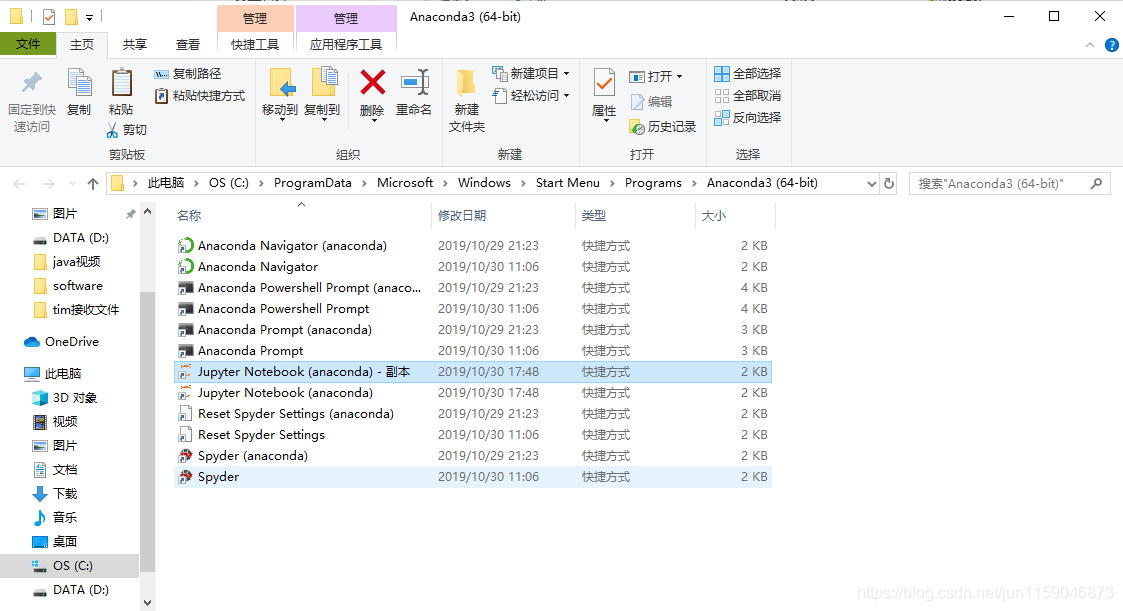
Task: Refresh the address bar location
Action: 889,183
